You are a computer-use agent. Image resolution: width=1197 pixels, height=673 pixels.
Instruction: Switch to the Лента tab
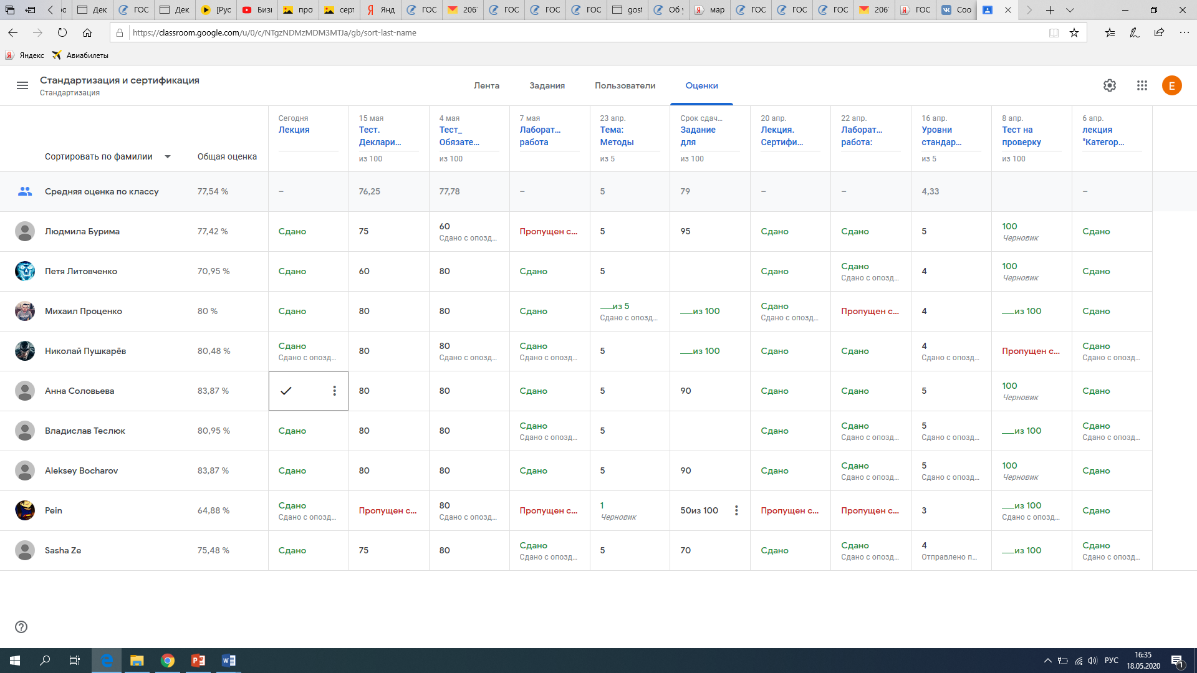(x=486, y=86)
